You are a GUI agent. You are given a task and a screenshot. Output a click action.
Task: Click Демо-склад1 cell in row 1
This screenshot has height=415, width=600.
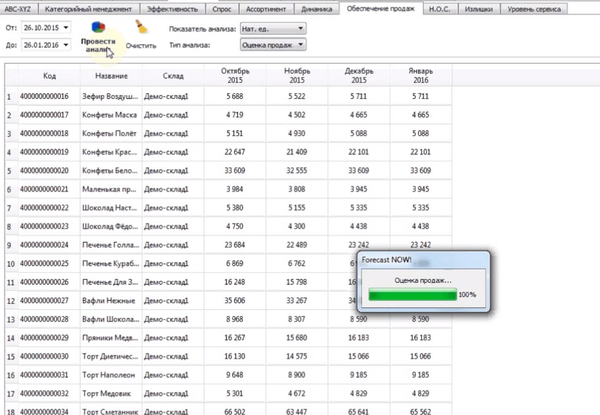coord(173,96)
